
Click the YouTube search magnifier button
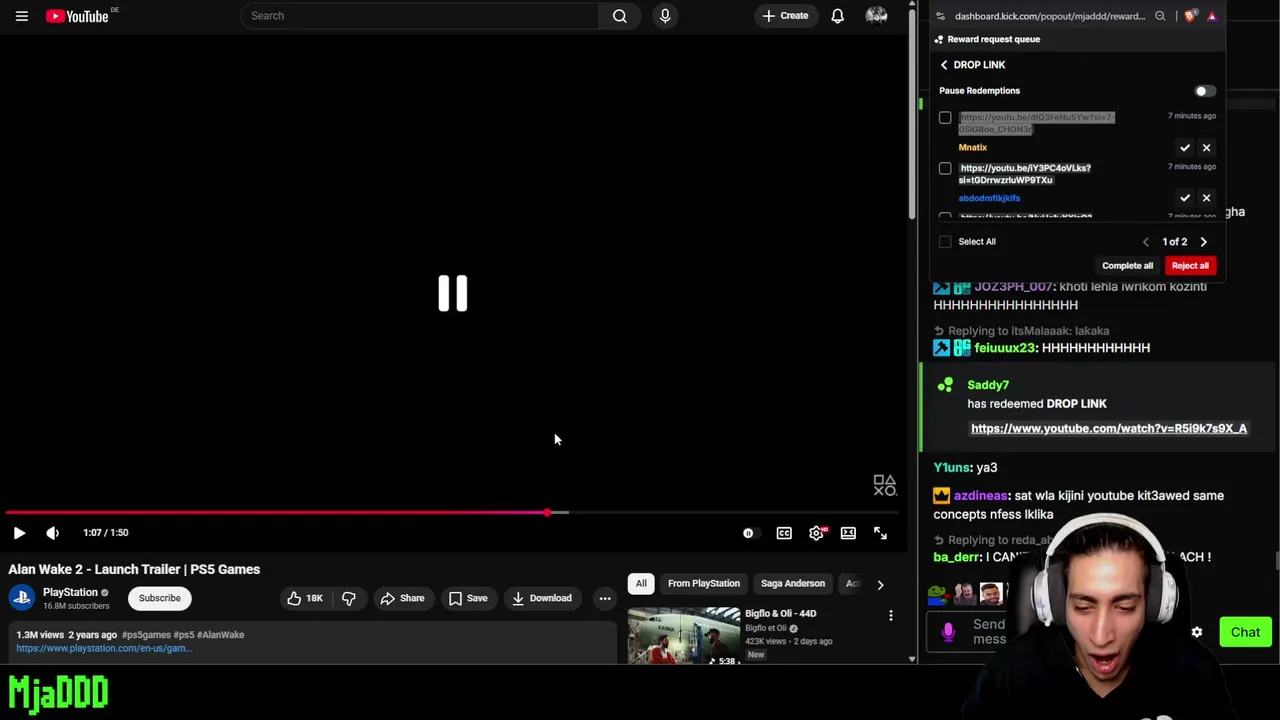click(620, 16)
